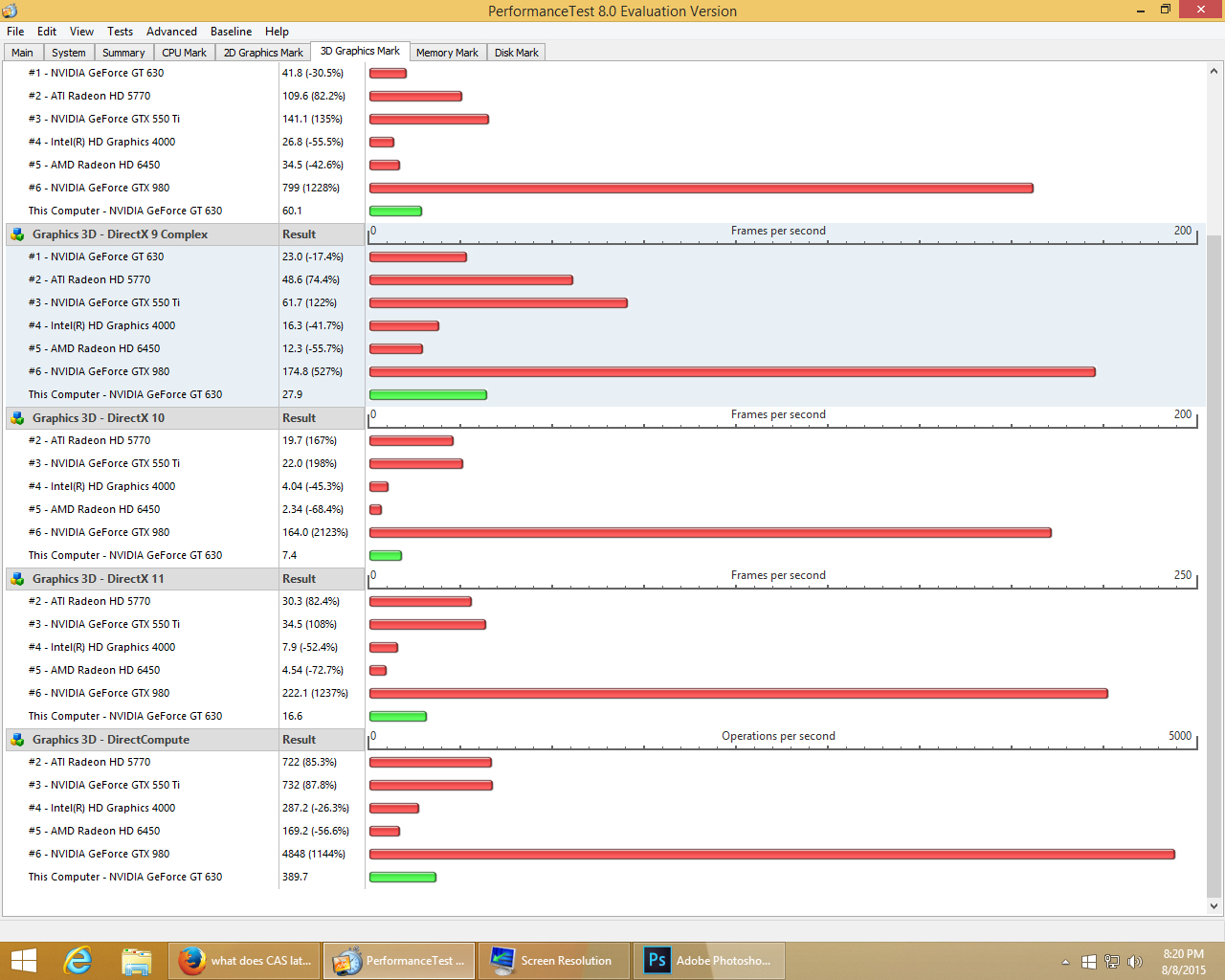Launch Internet Explorer from the taskbar
1225x980 pixels.
pyautogui.click(x=78, y=961)
